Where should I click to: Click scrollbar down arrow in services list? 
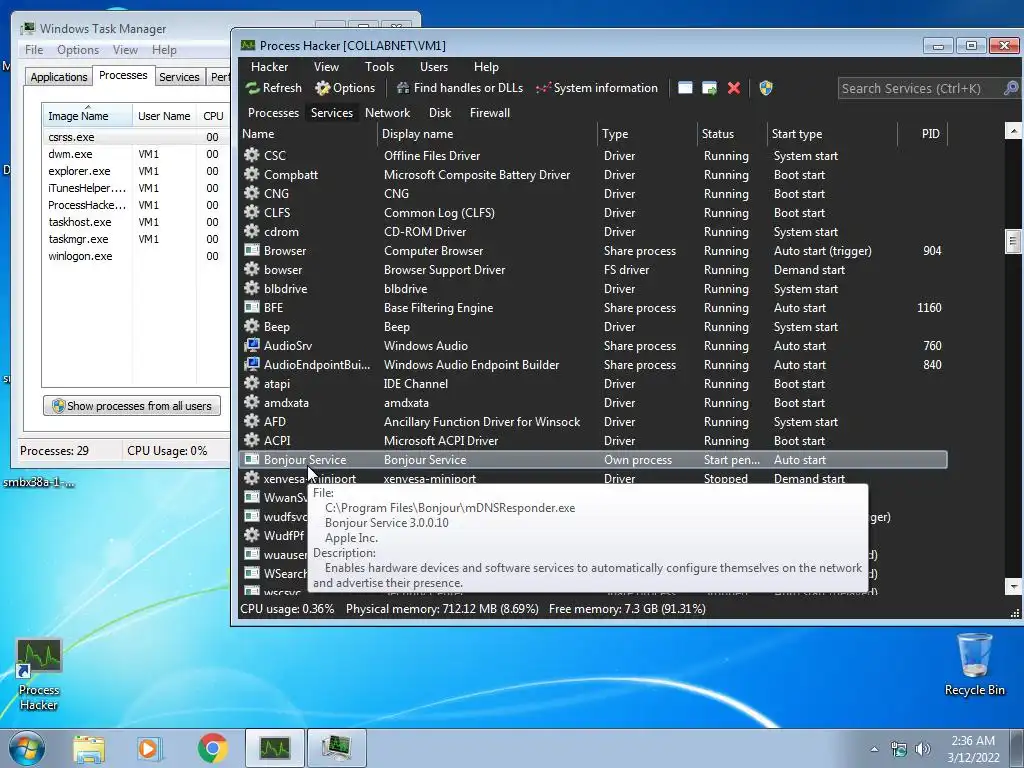(1013, 586)
